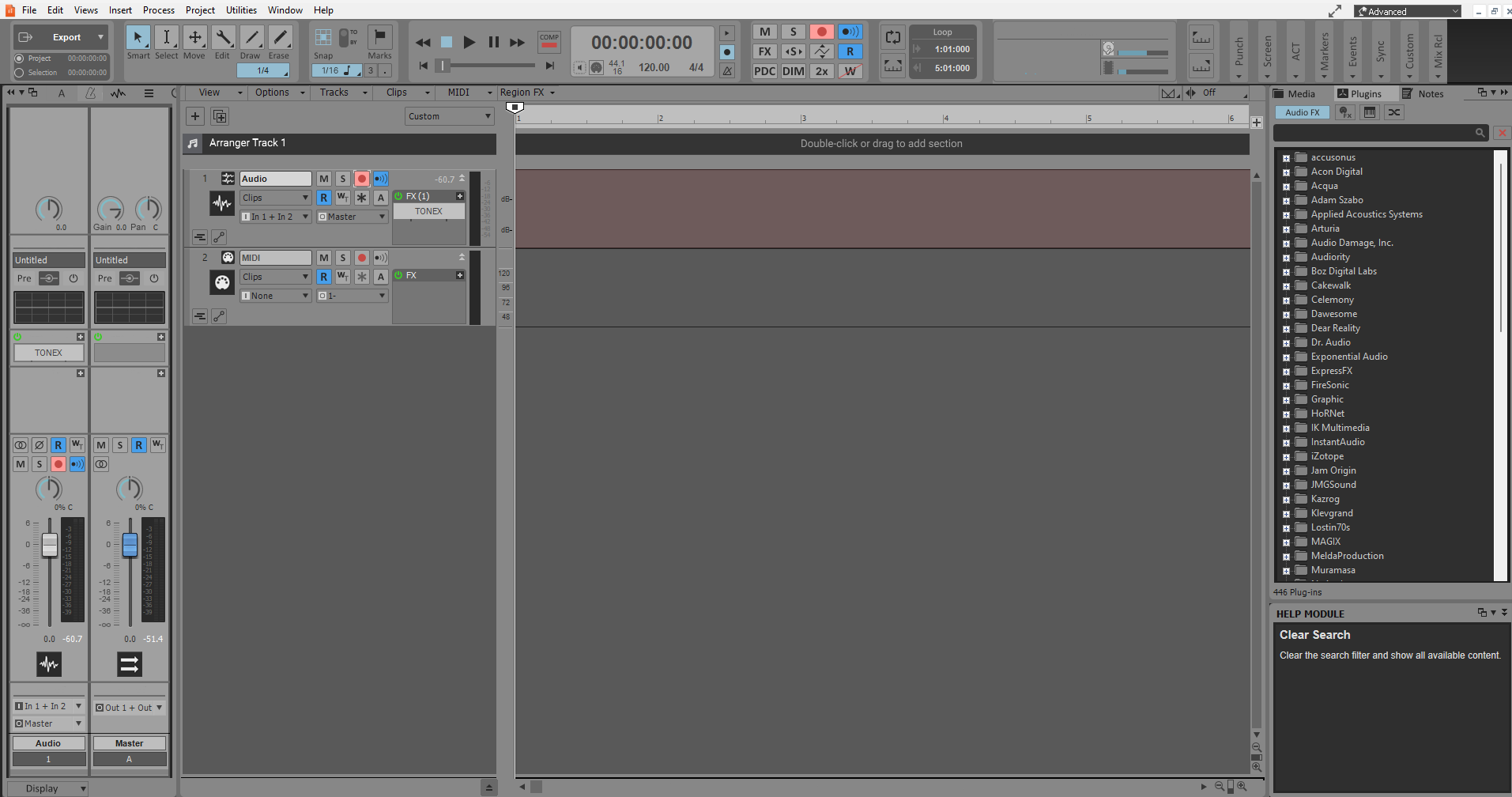Arm record on MIDI track 2
This screenshot has height=797, width=1512.
point(362,258)
